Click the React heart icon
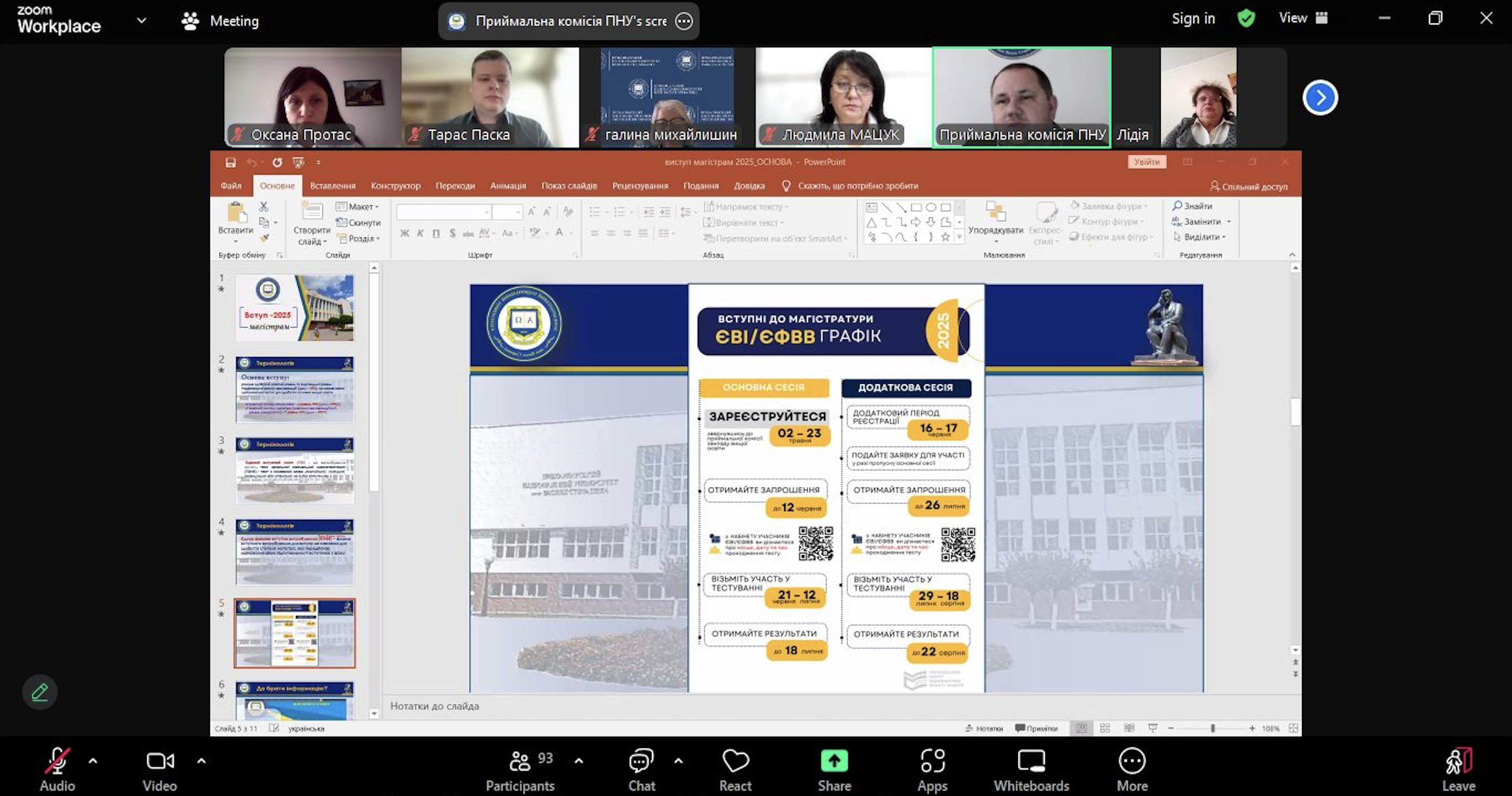This screenshot has width=1512, height=796. pos(735,761)
